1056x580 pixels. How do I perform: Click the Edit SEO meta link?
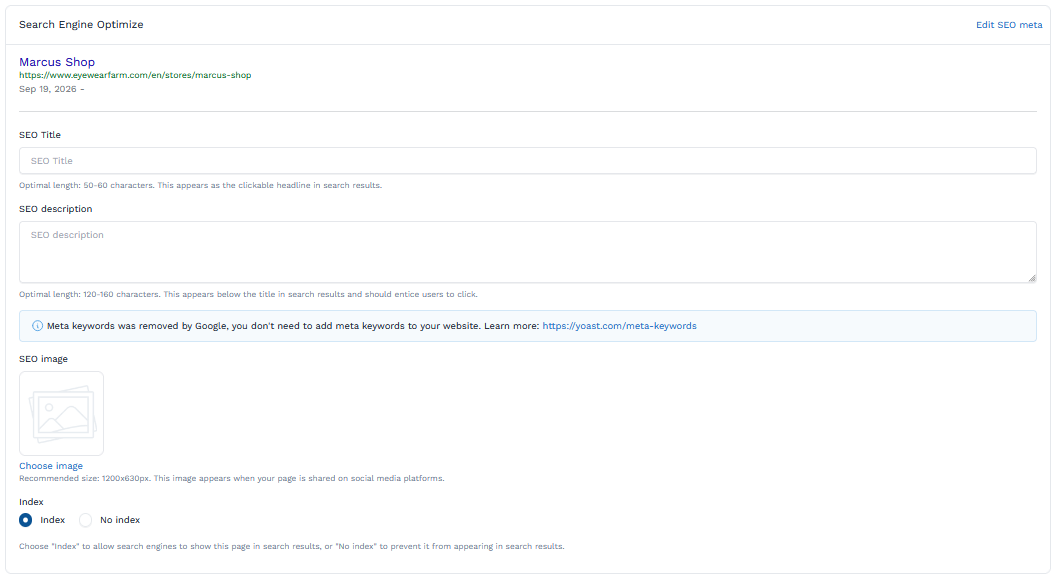coord(1009,25)
